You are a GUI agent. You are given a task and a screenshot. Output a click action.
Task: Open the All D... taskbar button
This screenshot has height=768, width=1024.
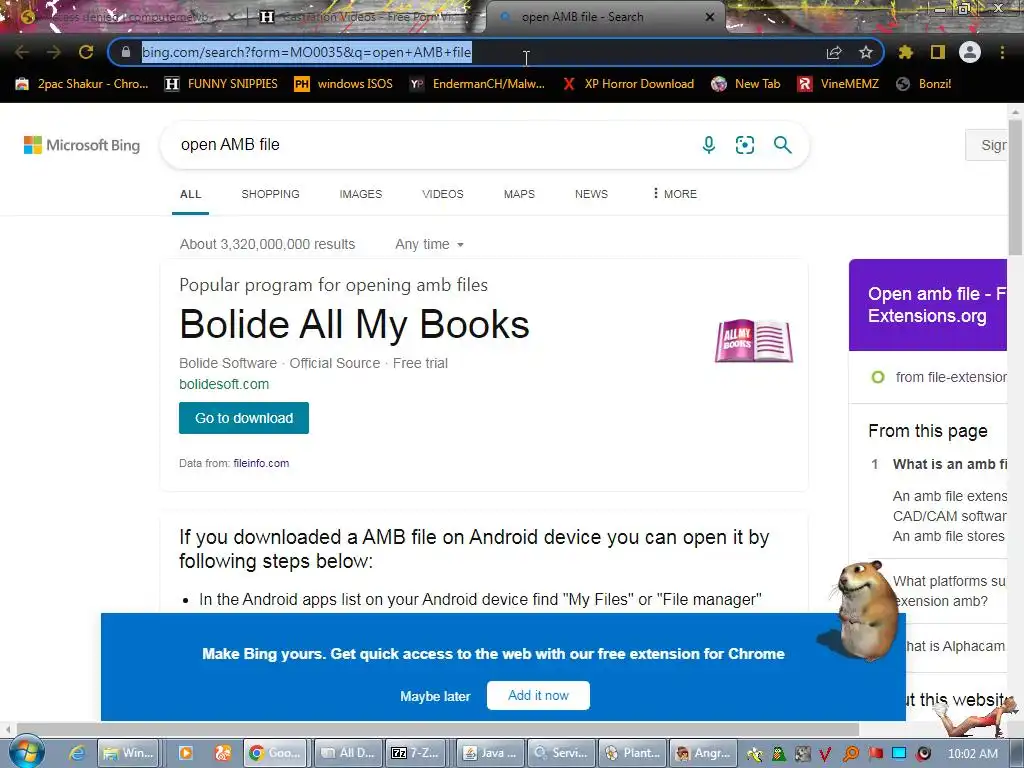pos(347,753)
